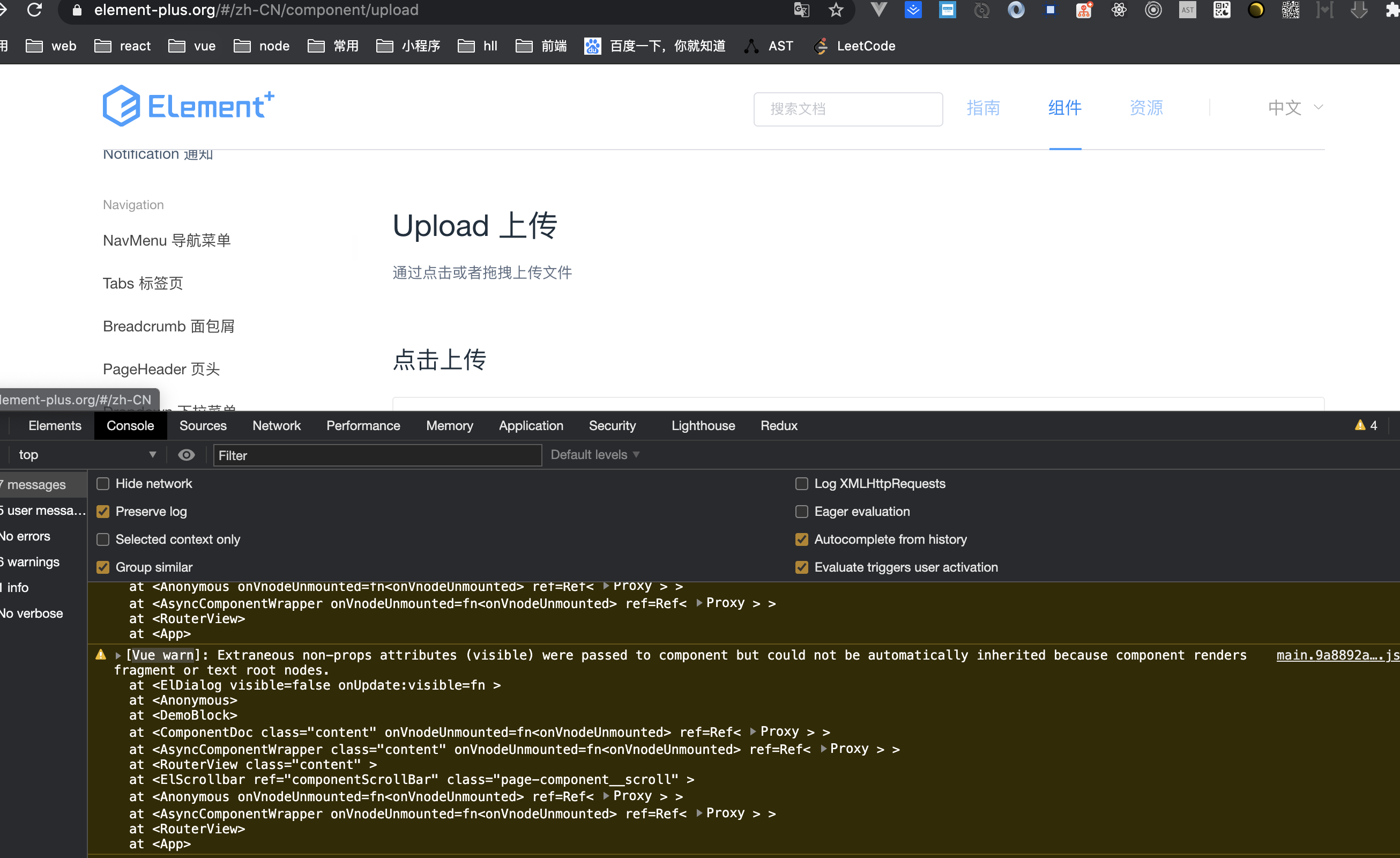Enable Hide network checkbox
This screenshot has height=858, width=1400.
(x=103, y=484)
